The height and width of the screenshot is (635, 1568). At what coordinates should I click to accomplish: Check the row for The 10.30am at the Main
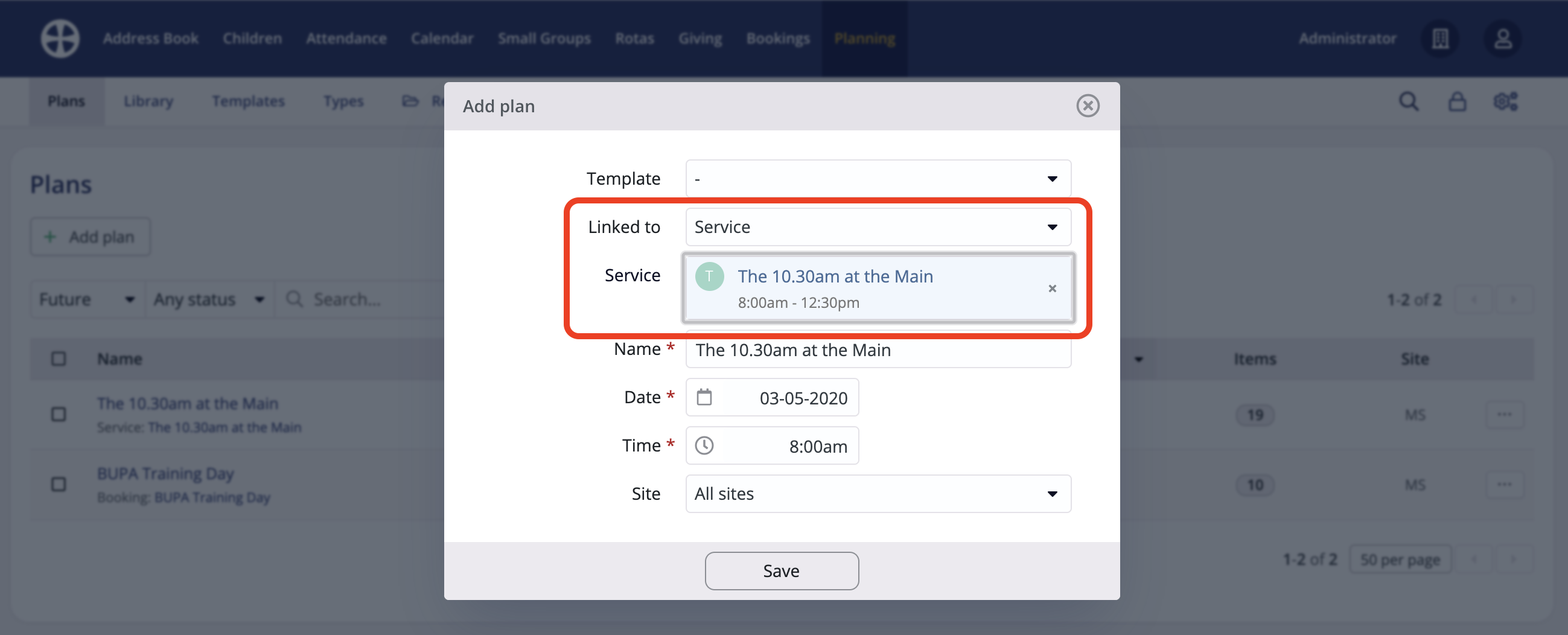tap(58, 414)
